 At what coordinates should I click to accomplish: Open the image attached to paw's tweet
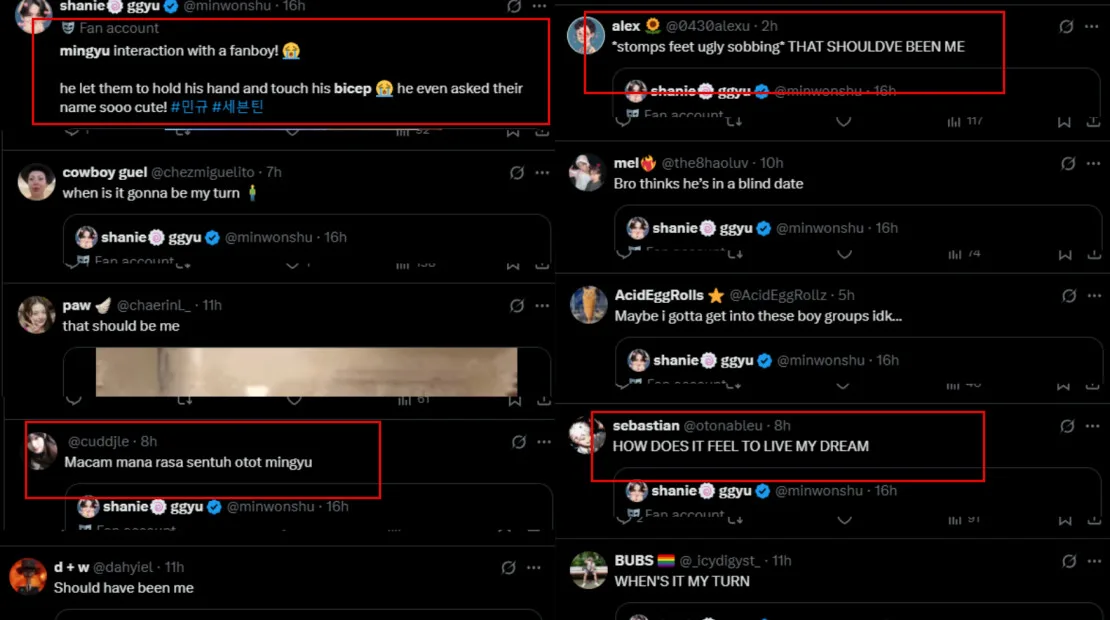306,372
